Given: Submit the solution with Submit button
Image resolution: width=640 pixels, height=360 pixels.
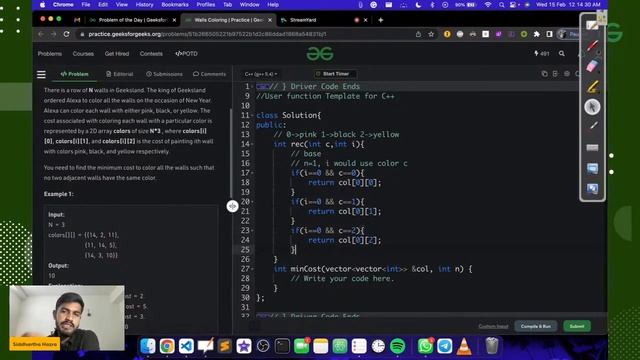Looking at the screenshot, I should click(x=577, y=326).
